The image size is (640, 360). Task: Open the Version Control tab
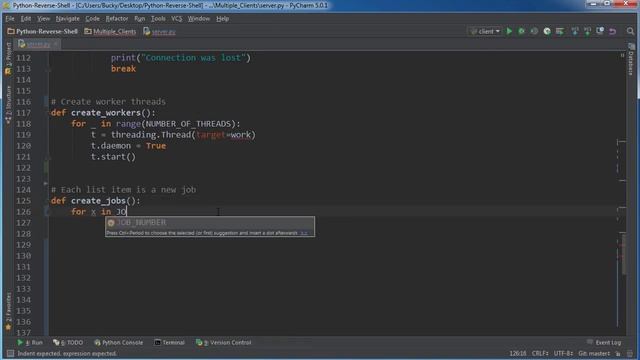(x=223, y=342)
